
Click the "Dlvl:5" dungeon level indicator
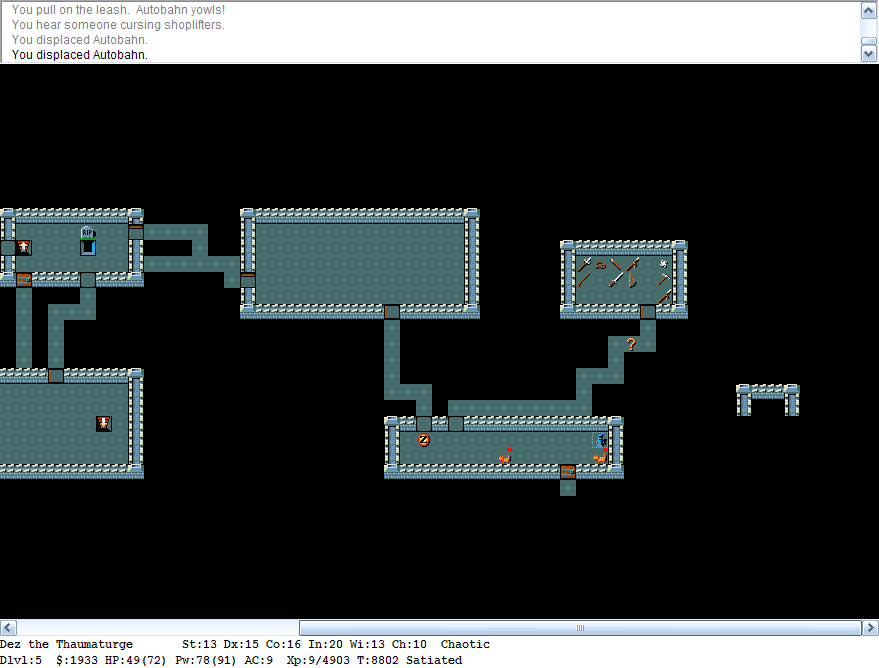[21, 660]
